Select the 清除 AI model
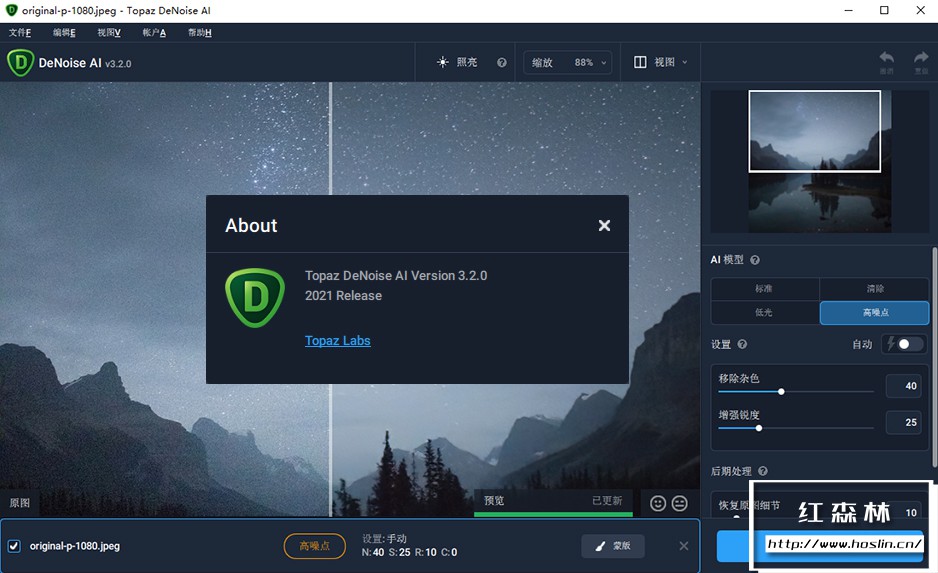 pyautogui.click(x=874, y=289)
